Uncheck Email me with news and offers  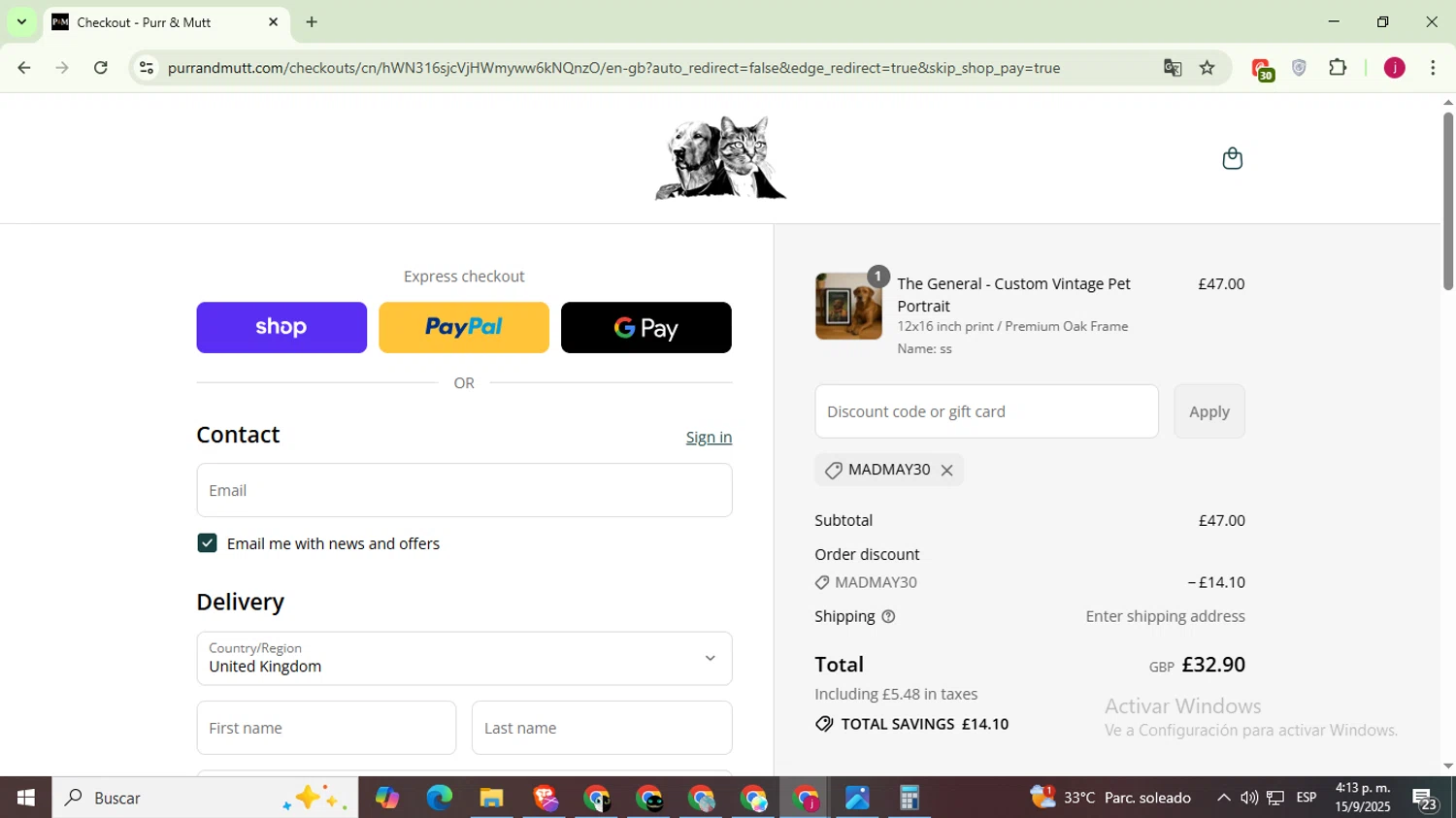[x=207, y=543]
